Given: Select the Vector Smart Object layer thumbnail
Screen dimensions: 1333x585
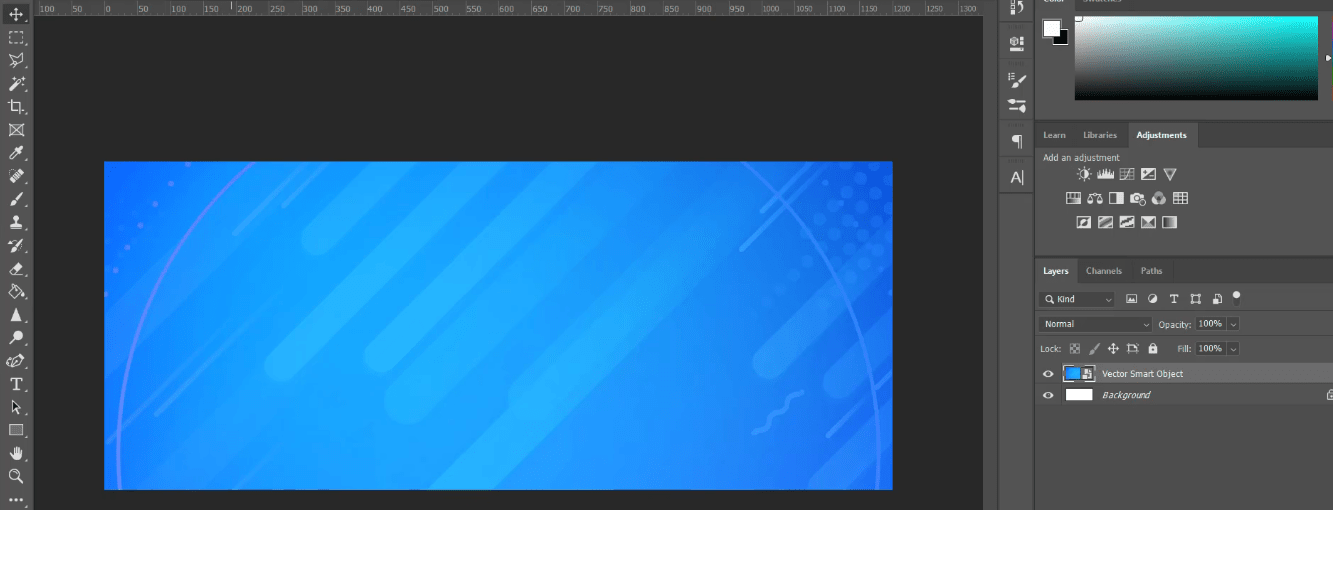Looking at the screenshot, I should click(x=1072, y=374).
